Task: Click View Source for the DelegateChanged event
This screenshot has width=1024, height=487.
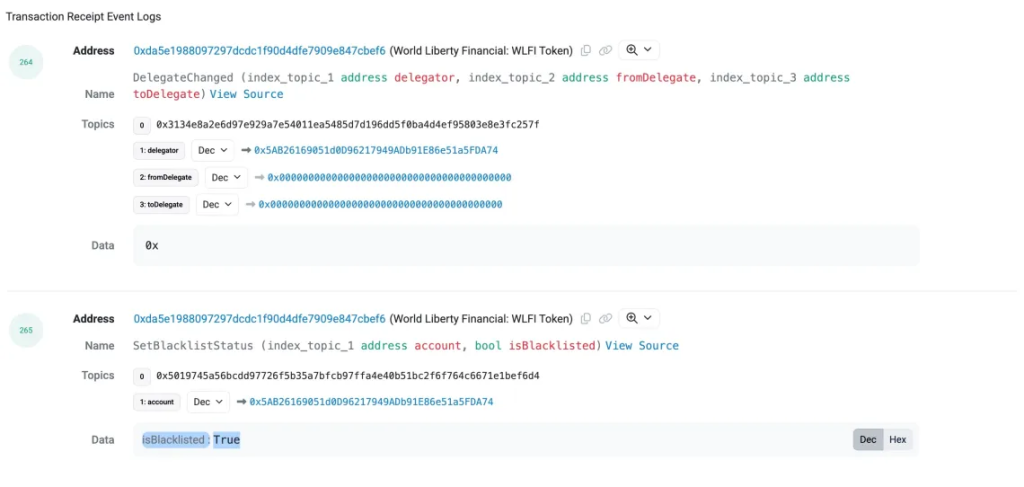Action: 246,94
